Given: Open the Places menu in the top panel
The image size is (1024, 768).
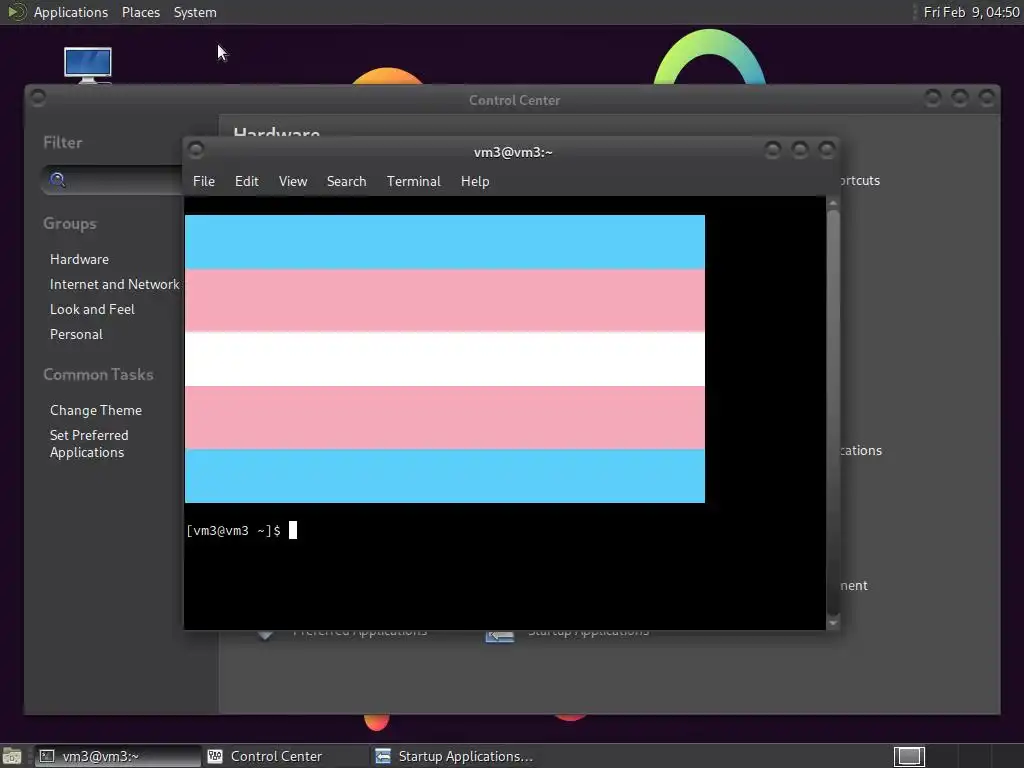Looking at the screenshot, I should pyautogui.click(x=140, y=12).
